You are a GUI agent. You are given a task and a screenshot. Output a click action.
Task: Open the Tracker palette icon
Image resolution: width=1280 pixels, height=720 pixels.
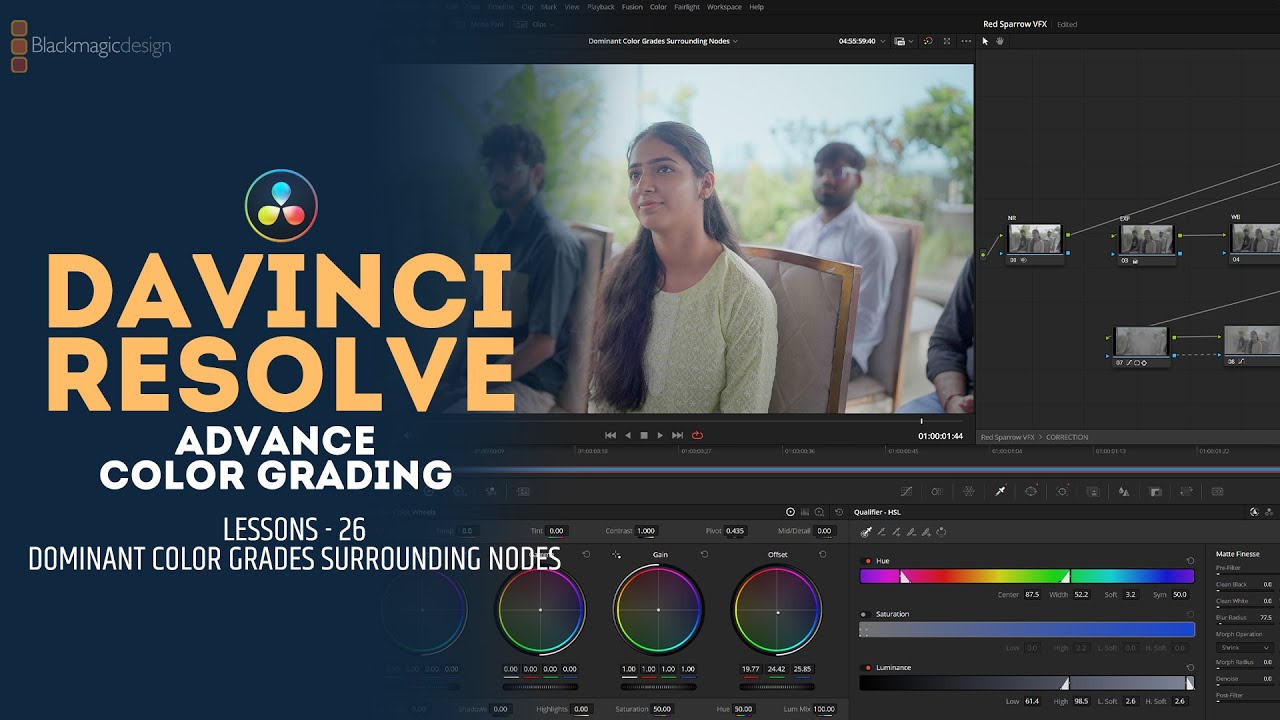point(1062,491)
